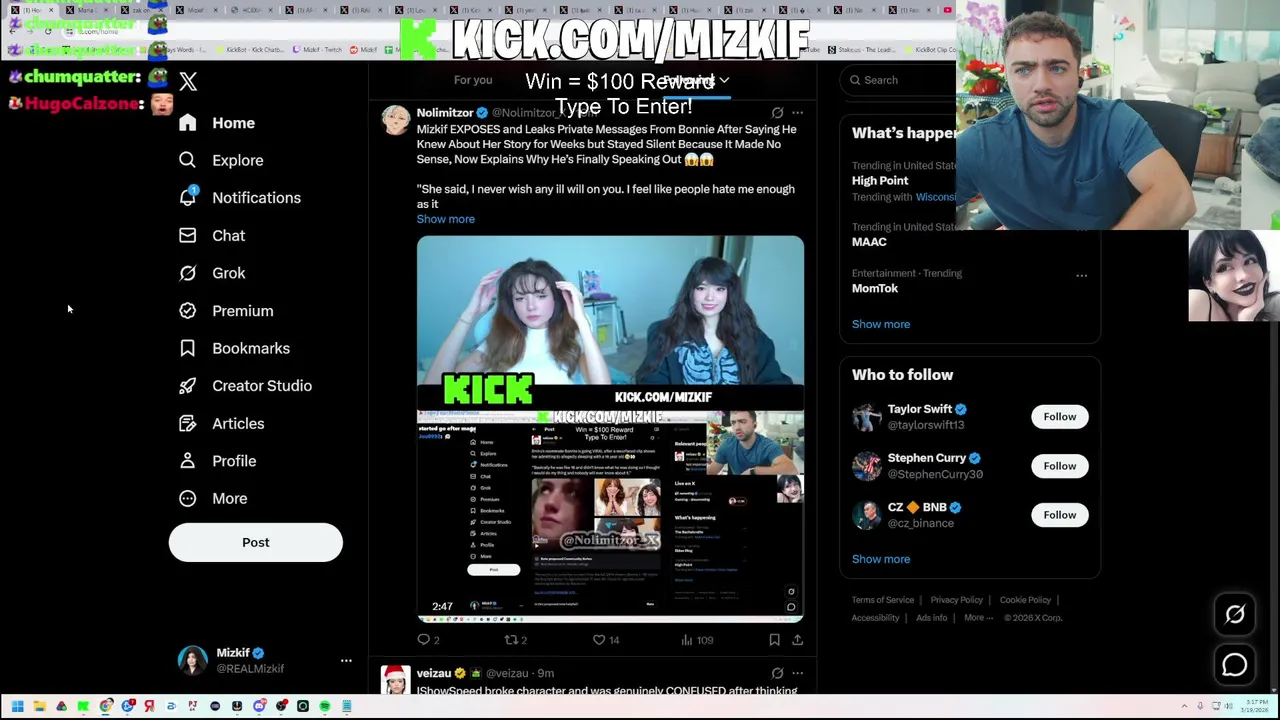The image size is (1280, 720).
Task: Click the Grok icon on veizau's post
Action: 777,673
